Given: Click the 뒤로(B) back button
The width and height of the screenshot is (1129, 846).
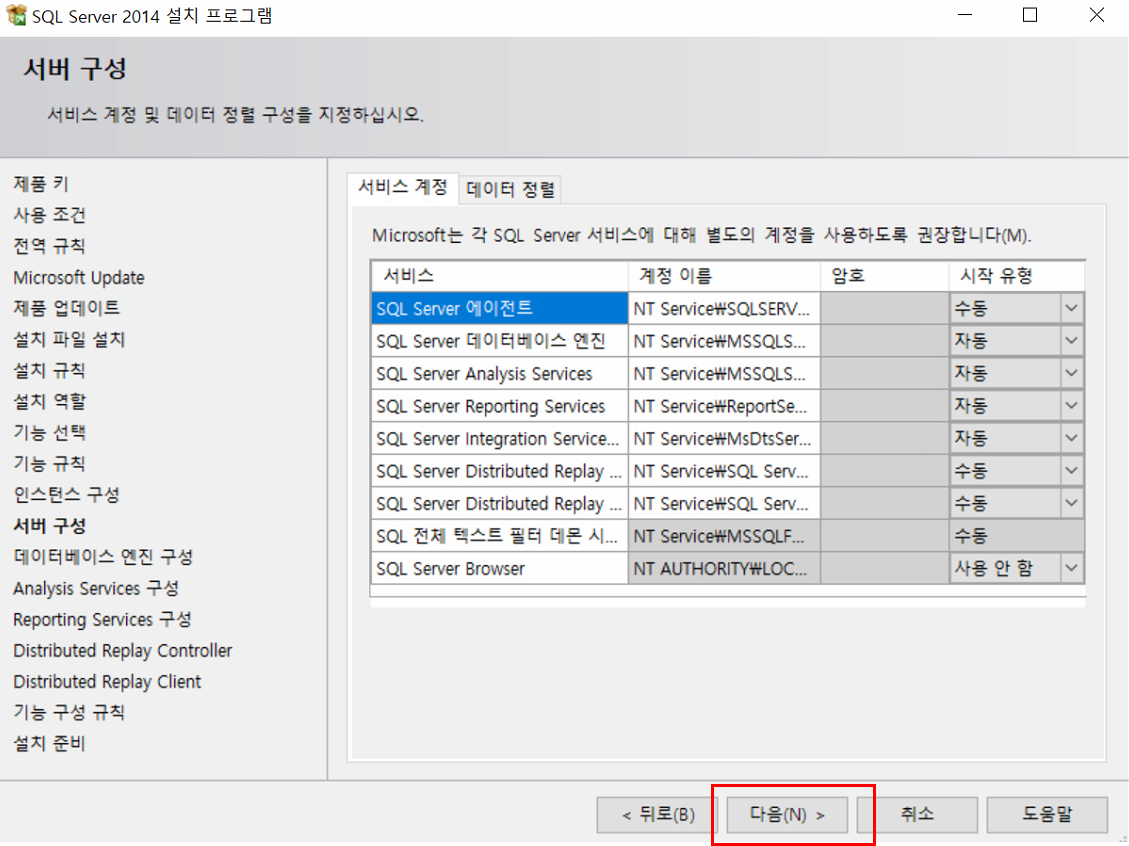Looking at the screenshot, I should click(x=658, y=814).
